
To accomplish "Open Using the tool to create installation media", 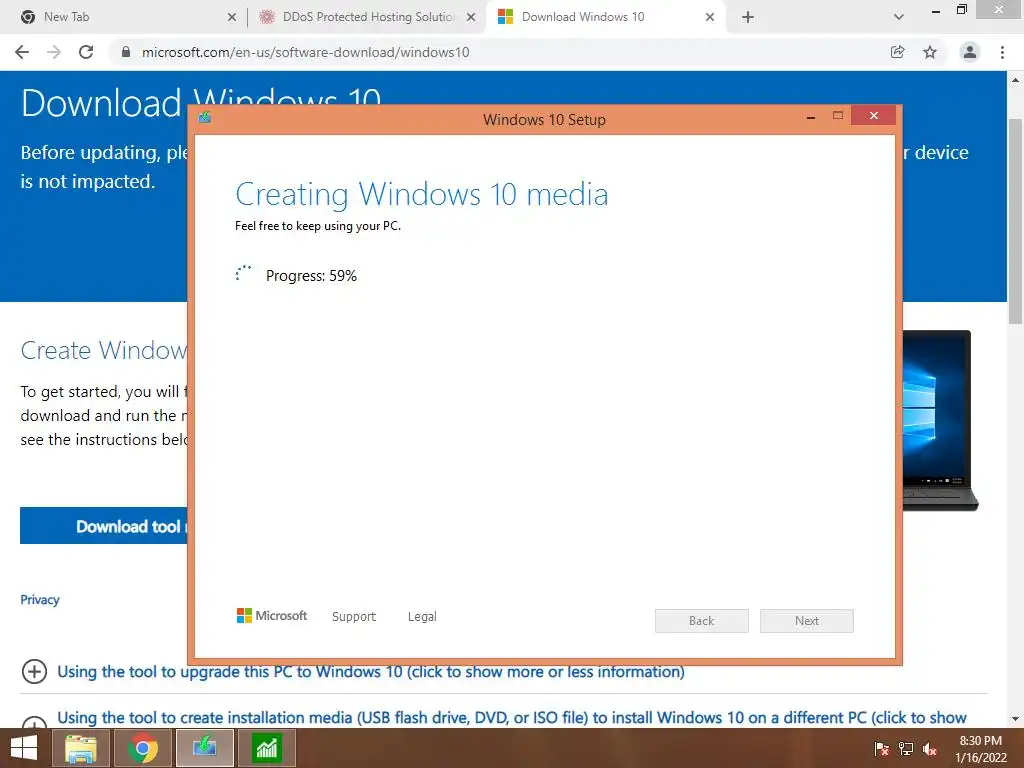I will pos(511,718).
